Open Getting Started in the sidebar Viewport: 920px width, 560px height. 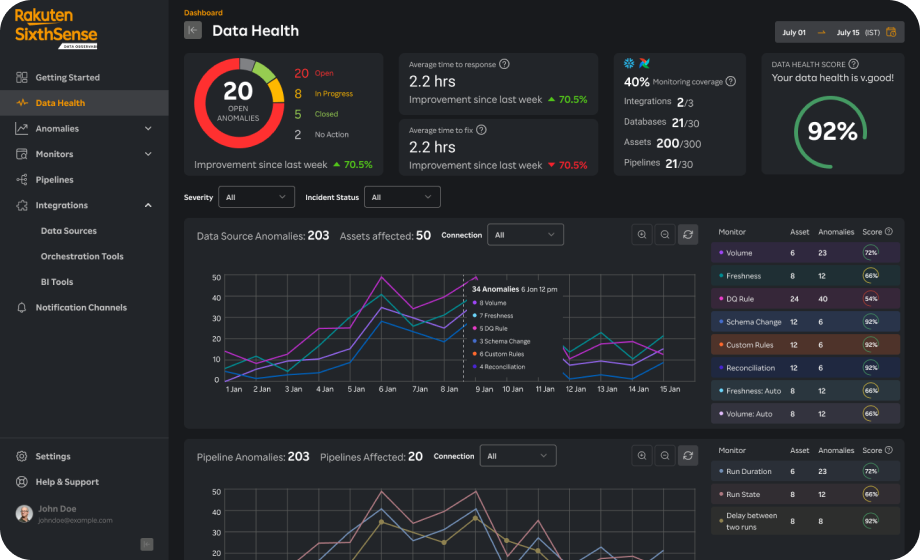point(84,77)
